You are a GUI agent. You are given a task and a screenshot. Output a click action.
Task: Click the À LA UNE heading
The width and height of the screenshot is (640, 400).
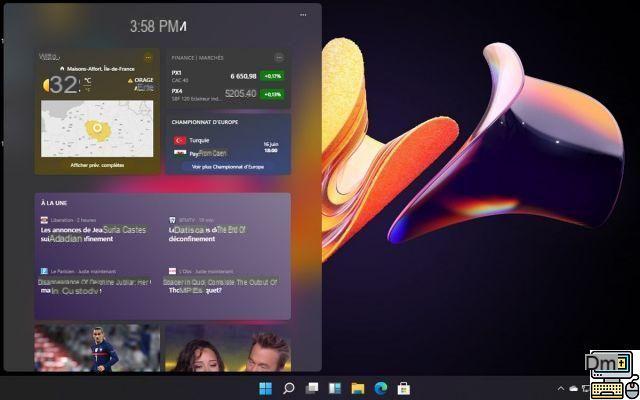coord(54,203)
